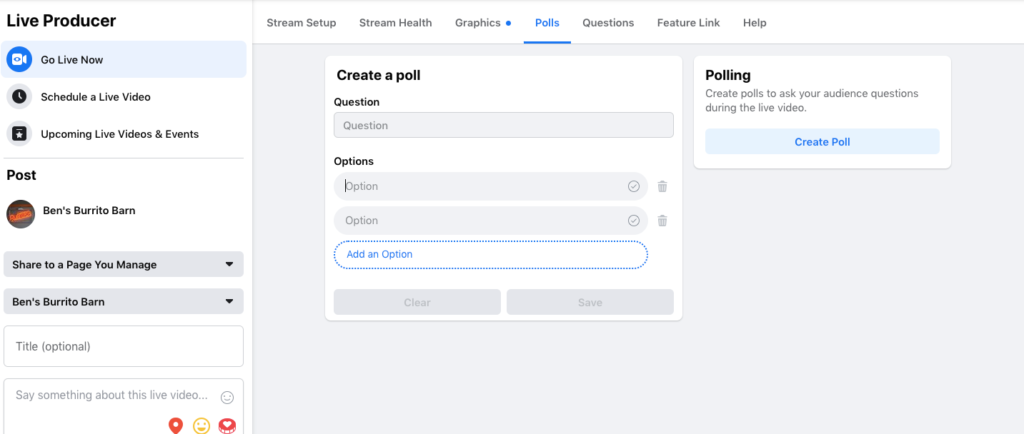
Task: Click Add an Option button
Action: [x=490, y=255]
